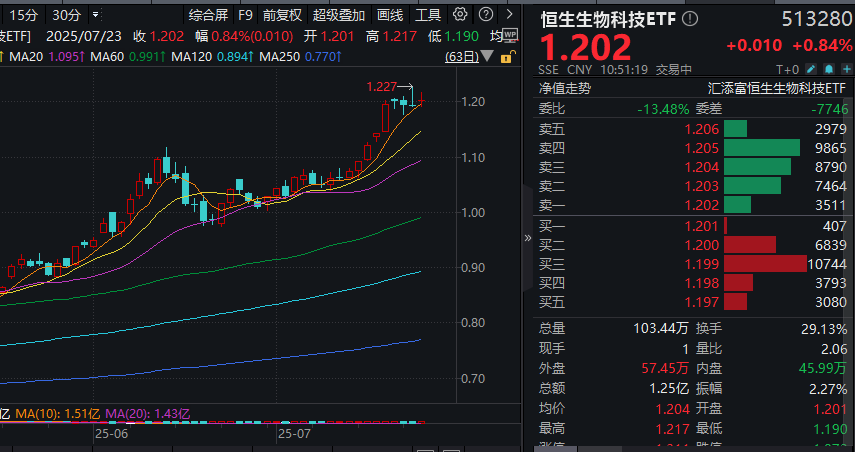Select the 30分 period tab
This screenshot has width=855, height=452.
point(65,15)
